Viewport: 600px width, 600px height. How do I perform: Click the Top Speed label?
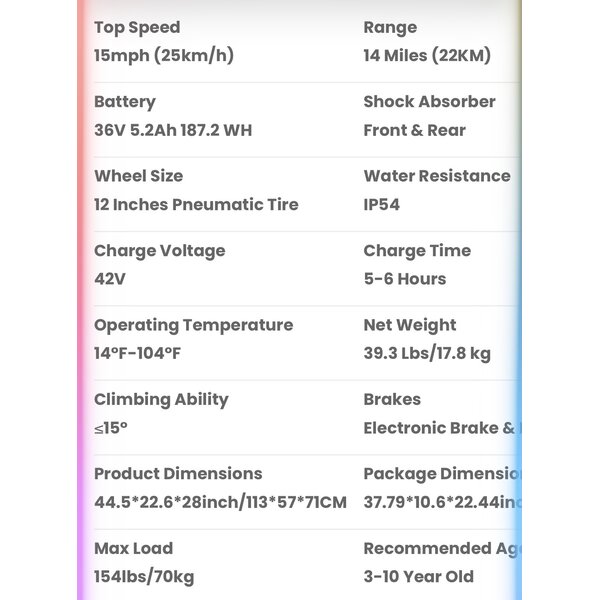click(x=137, y=27)
